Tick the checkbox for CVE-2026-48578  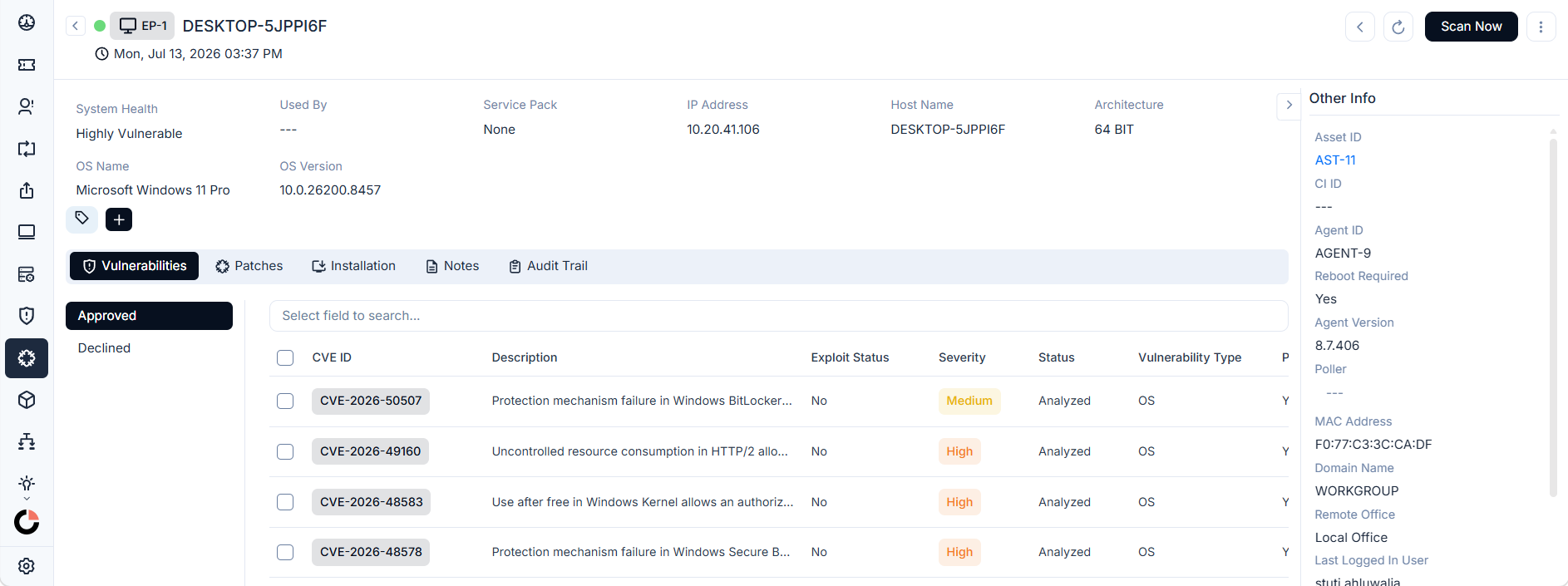(x=285, y=553)
